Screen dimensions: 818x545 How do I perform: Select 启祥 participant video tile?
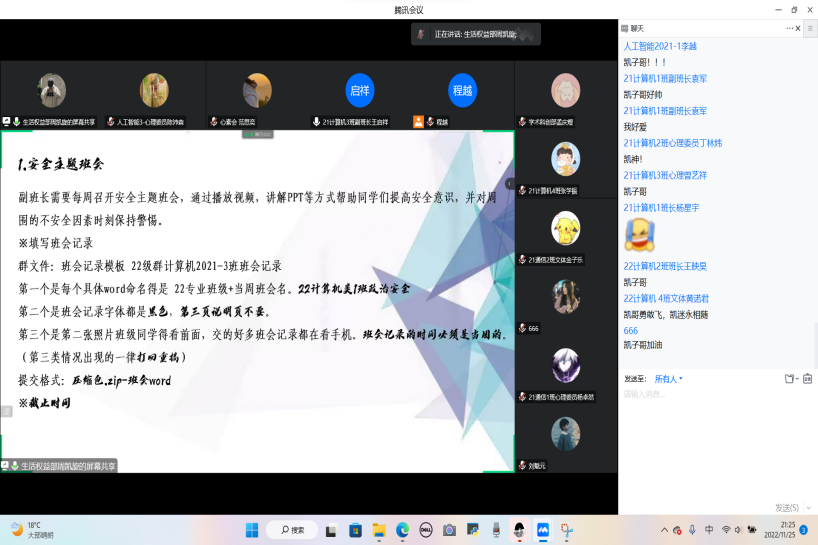[359, 90]
